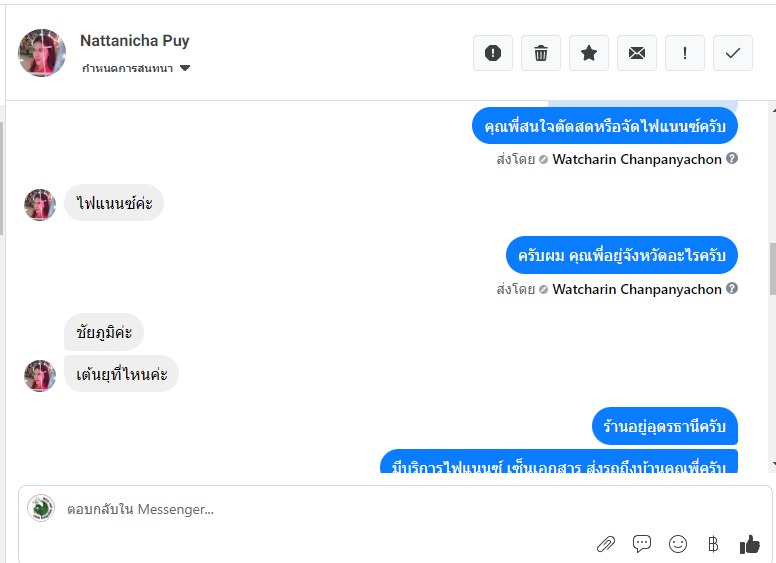The height and width of the screenshot is (563, 776).
Task: Expand the กำหนดการสนทนา dropdown
Action: [x=136, y=68]
